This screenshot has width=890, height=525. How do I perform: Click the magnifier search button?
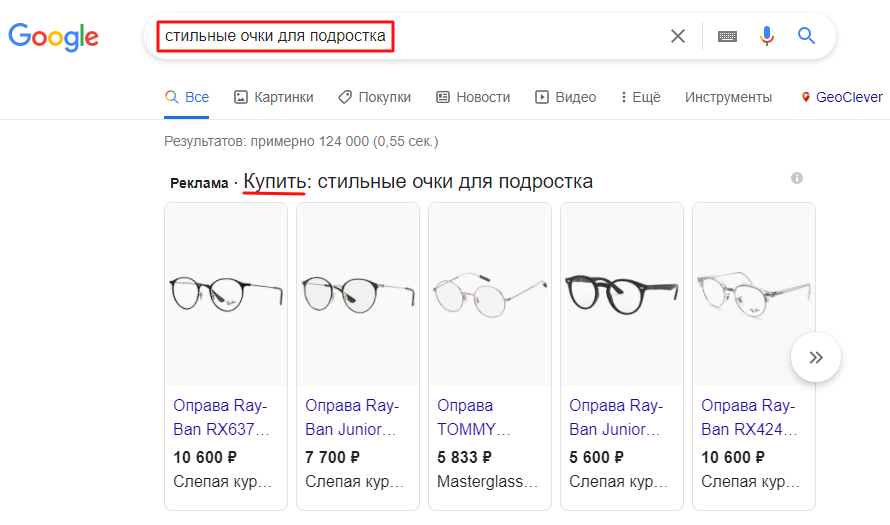806,36
